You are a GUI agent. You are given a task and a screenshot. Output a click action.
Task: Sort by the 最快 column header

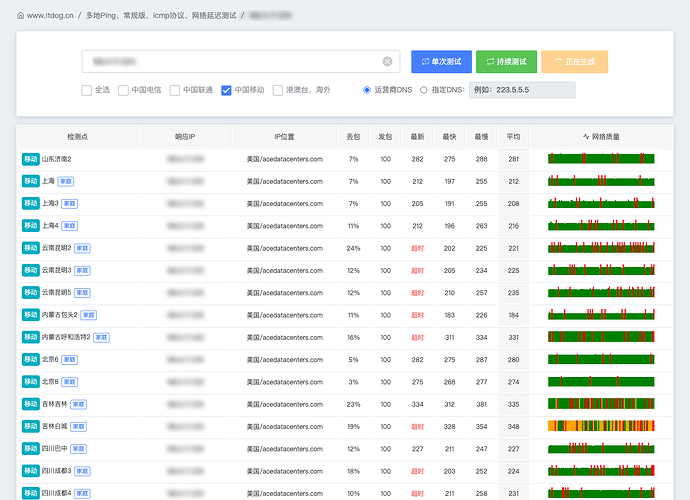tap(449, 137)
